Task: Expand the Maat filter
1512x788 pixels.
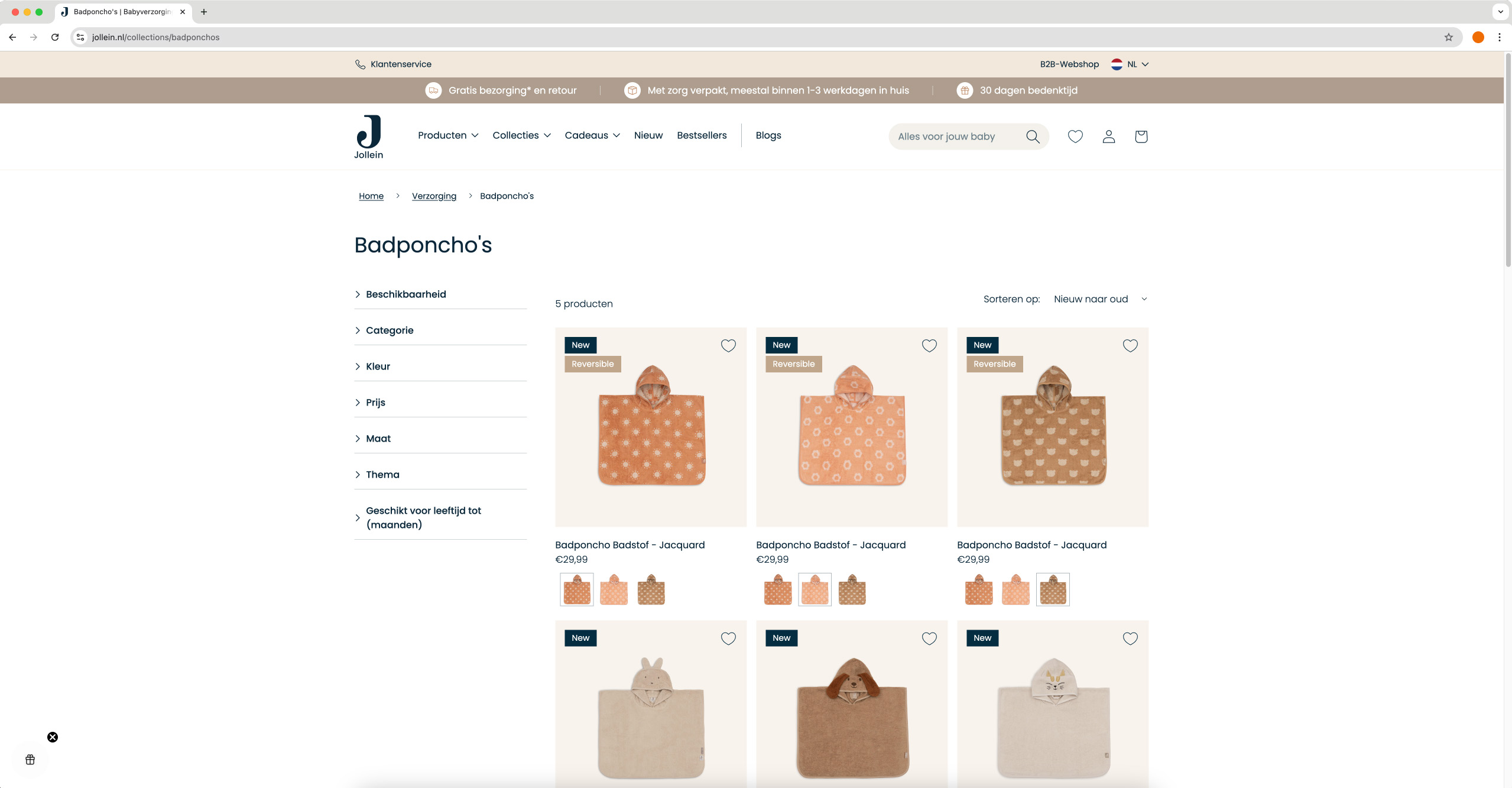Action: (440, 439)
